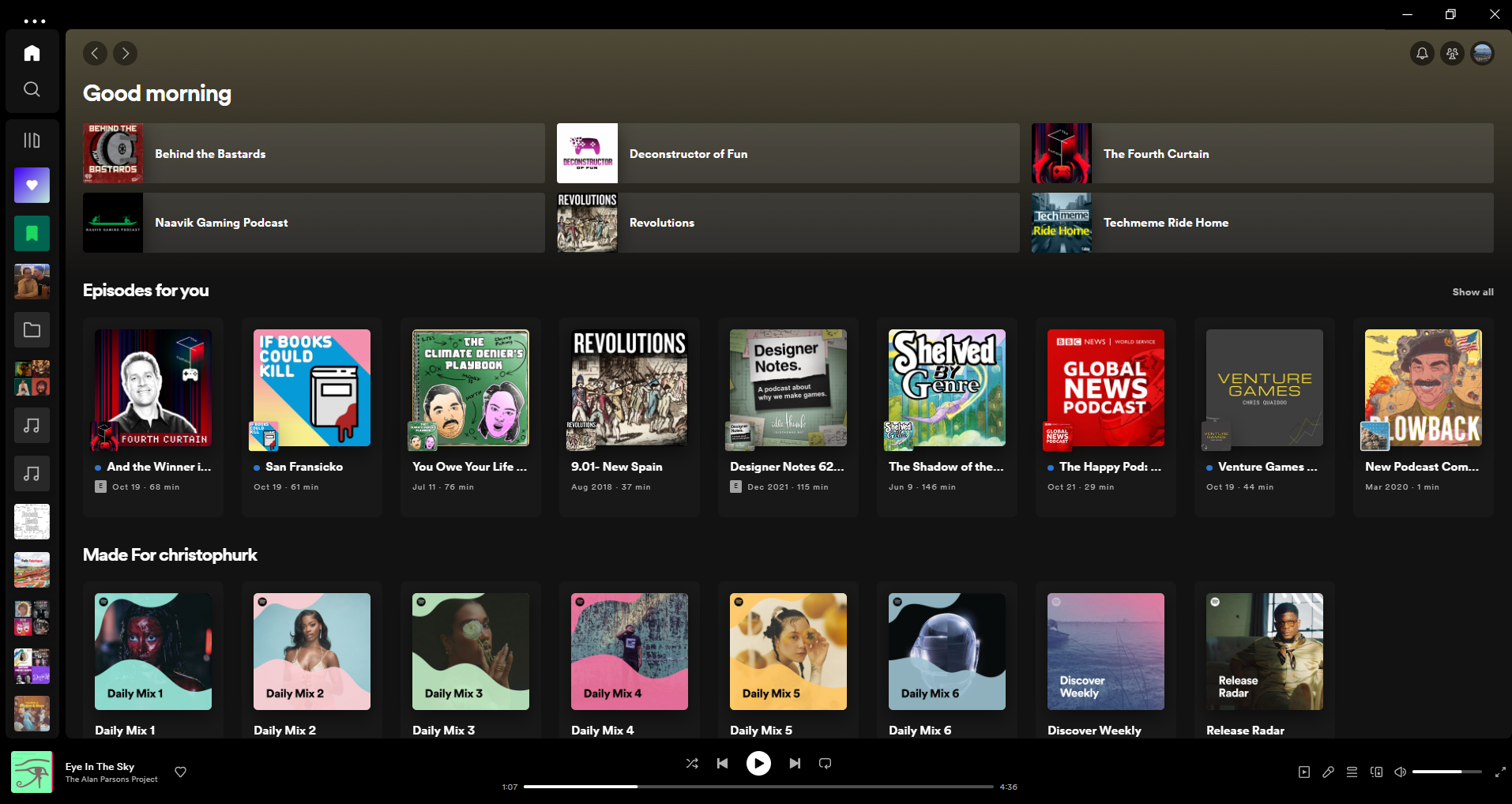Open You Owe Your Life episode

click(471, 418)
